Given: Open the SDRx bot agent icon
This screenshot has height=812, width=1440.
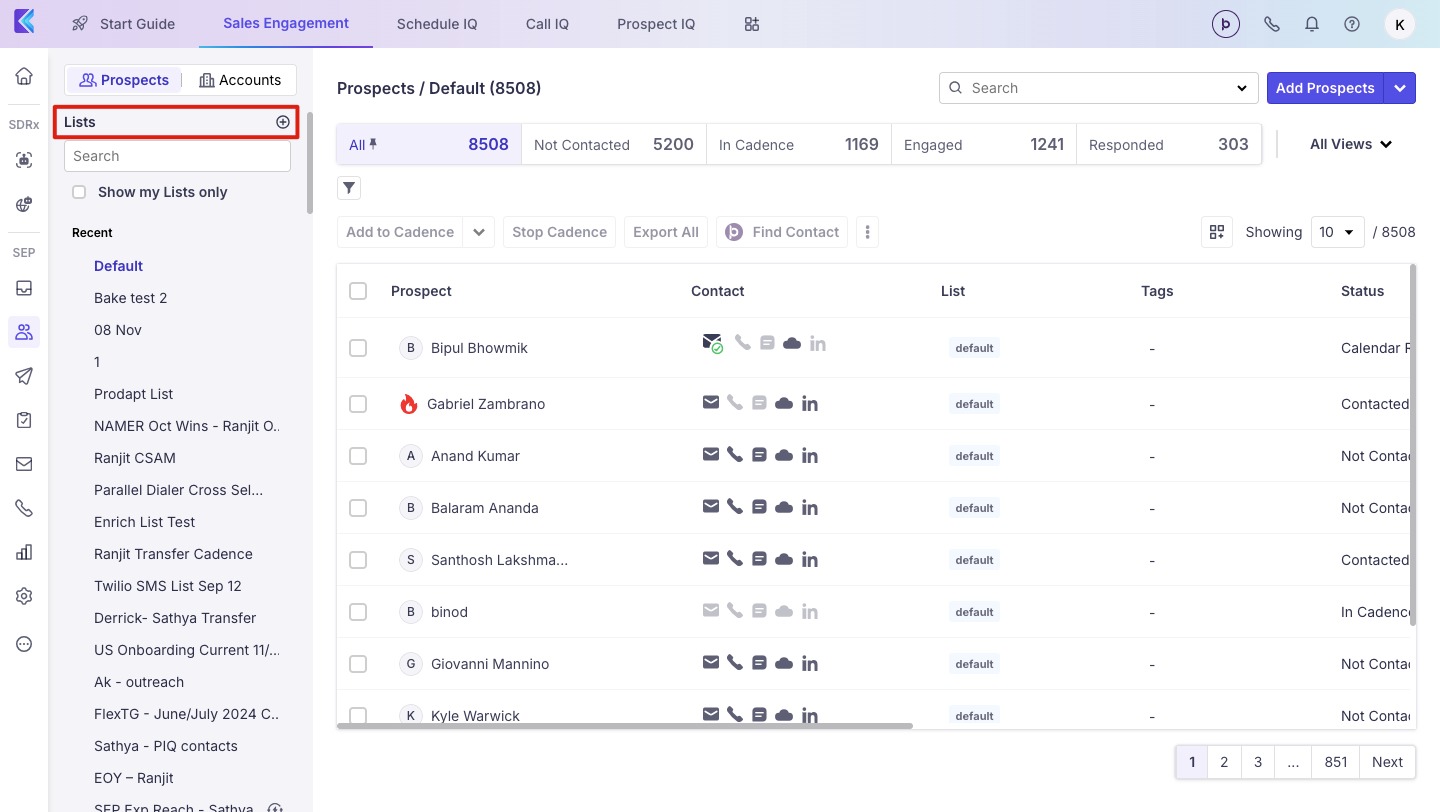Looking at the screenshot, I should (24, 160).
